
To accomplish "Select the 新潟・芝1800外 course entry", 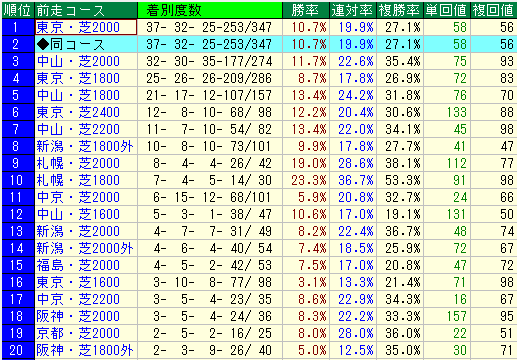I will [85, 146].
